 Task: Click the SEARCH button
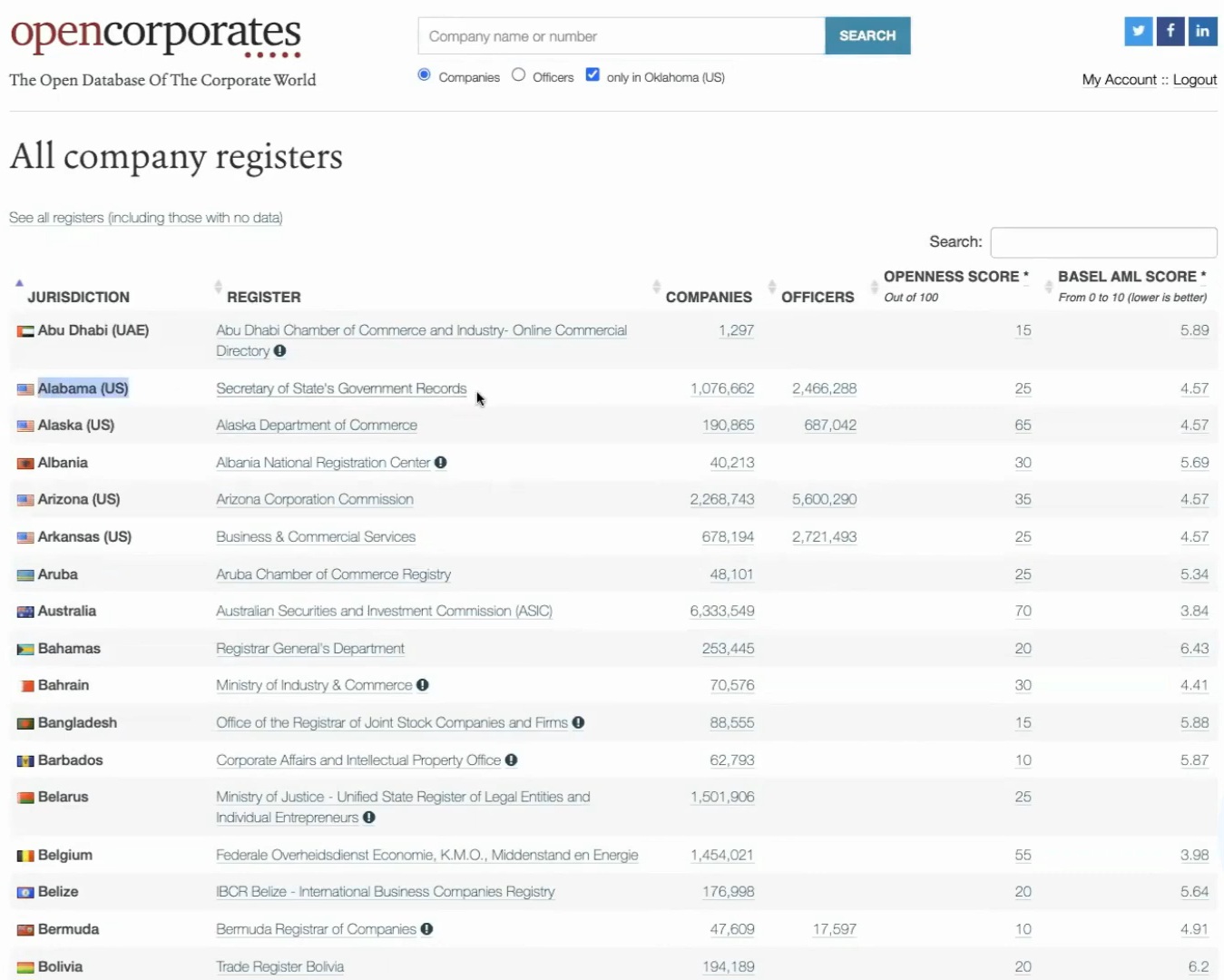[x=867, y=35]
